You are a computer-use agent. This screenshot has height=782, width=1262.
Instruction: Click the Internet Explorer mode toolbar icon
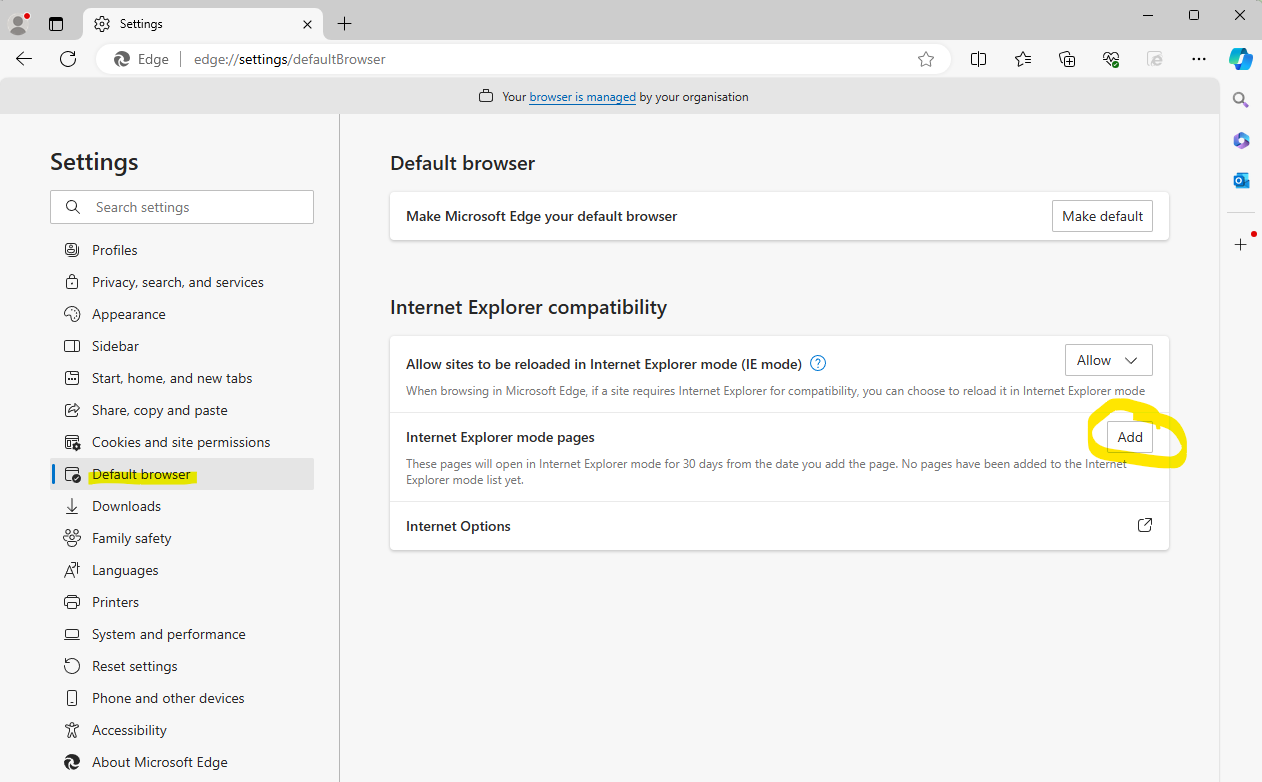1155,59
